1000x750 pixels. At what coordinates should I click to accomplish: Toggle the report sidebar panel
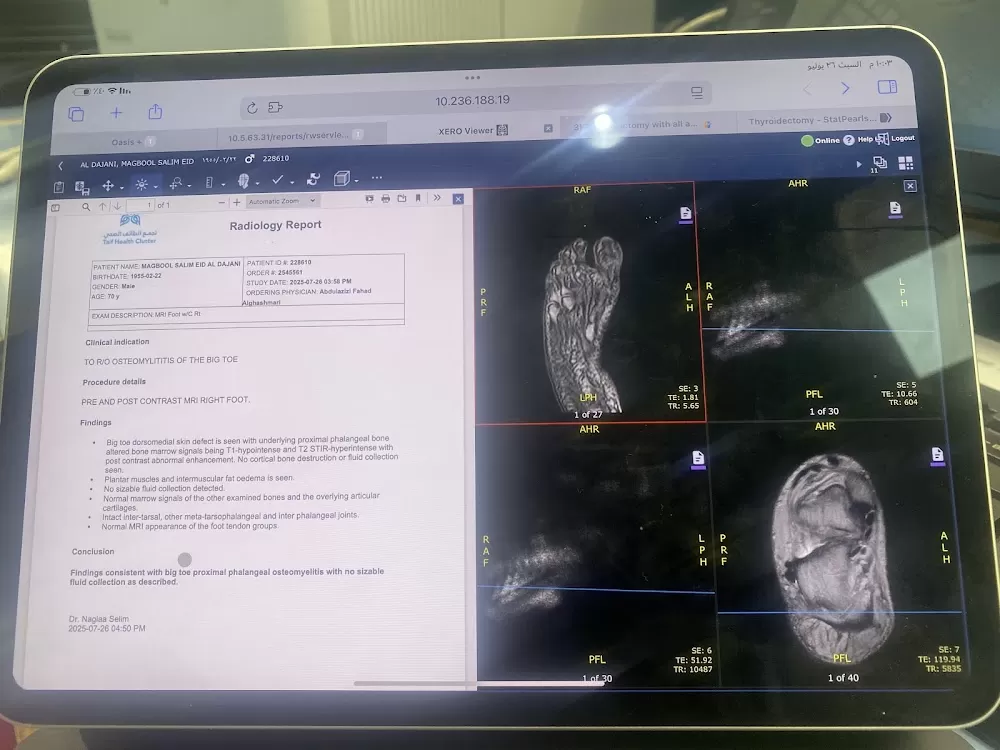(x=55, y=207)
